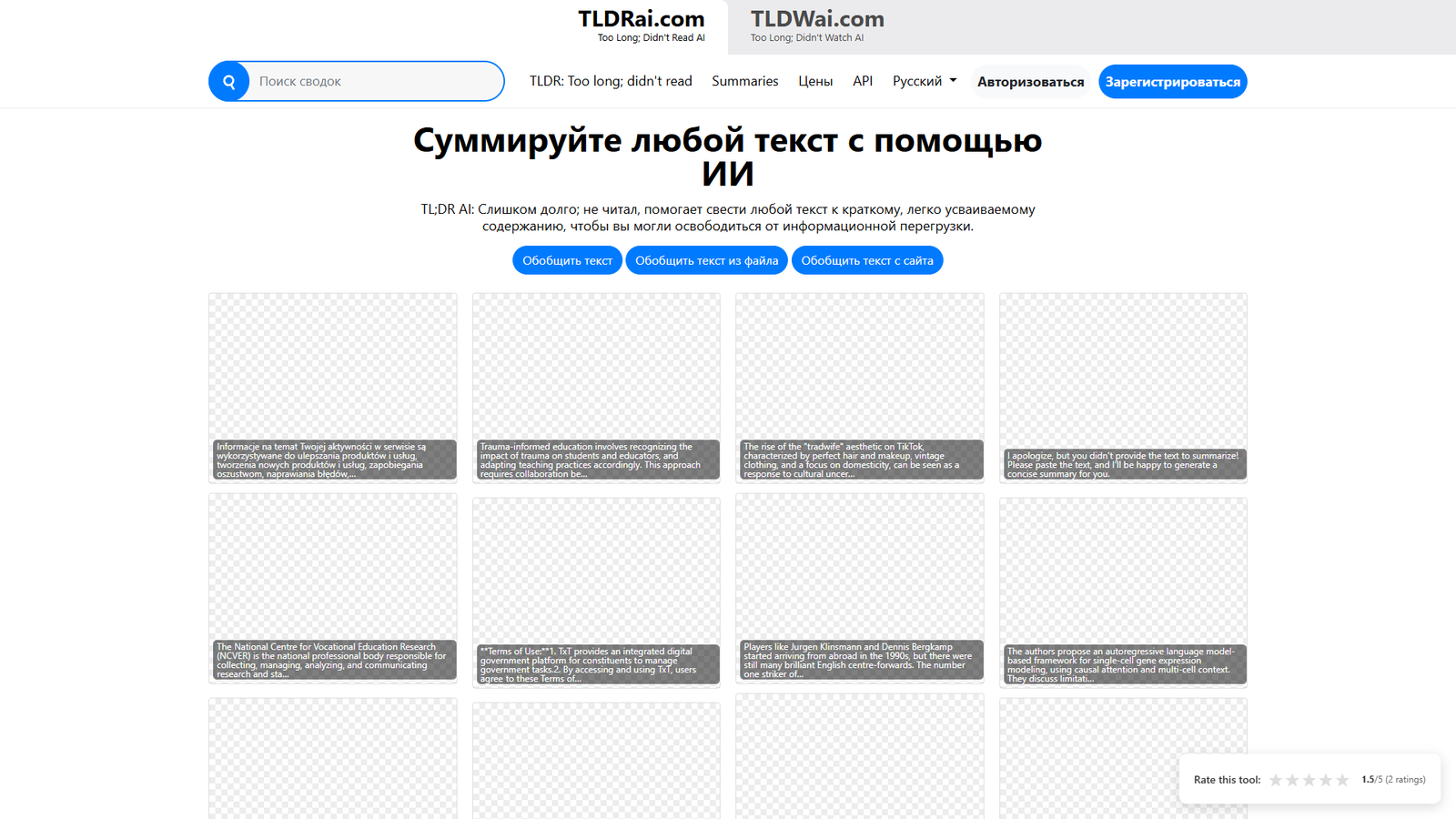Give the tool three stars

pyautogui.click(x=1309, y=780)
